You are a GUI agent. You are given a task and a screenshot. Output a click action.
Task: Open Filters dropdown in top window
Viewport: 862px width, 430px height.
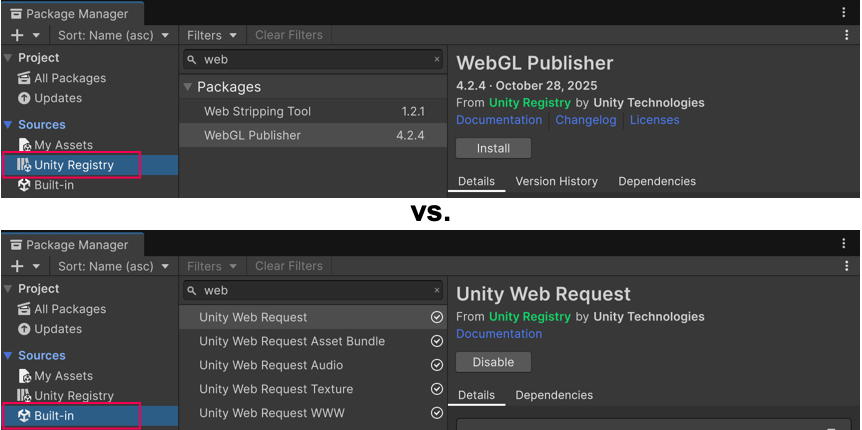(x=212, y=35)
